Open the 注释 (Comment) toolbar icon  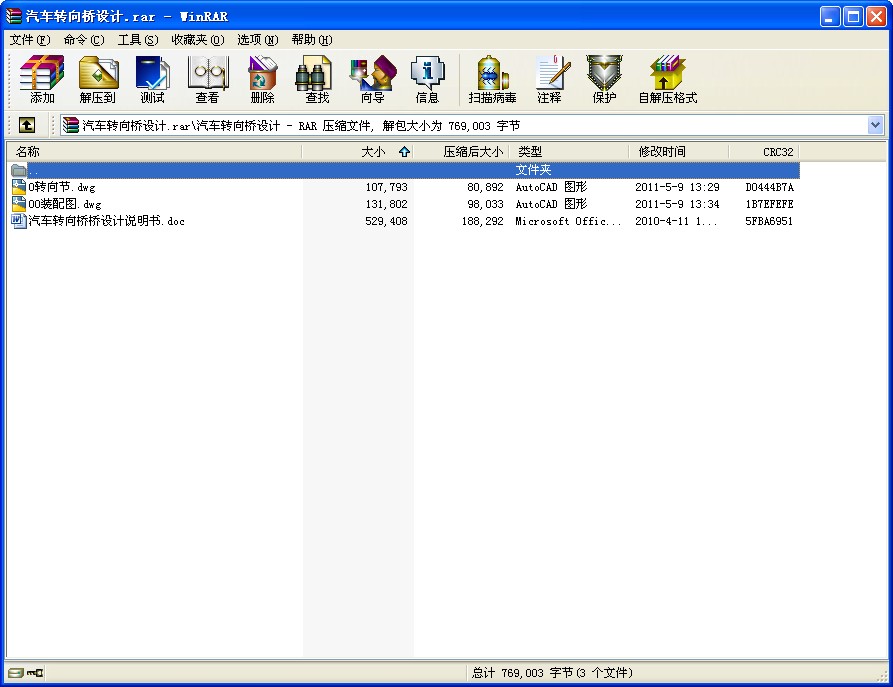pyautogui.click(x=549, y=79)
